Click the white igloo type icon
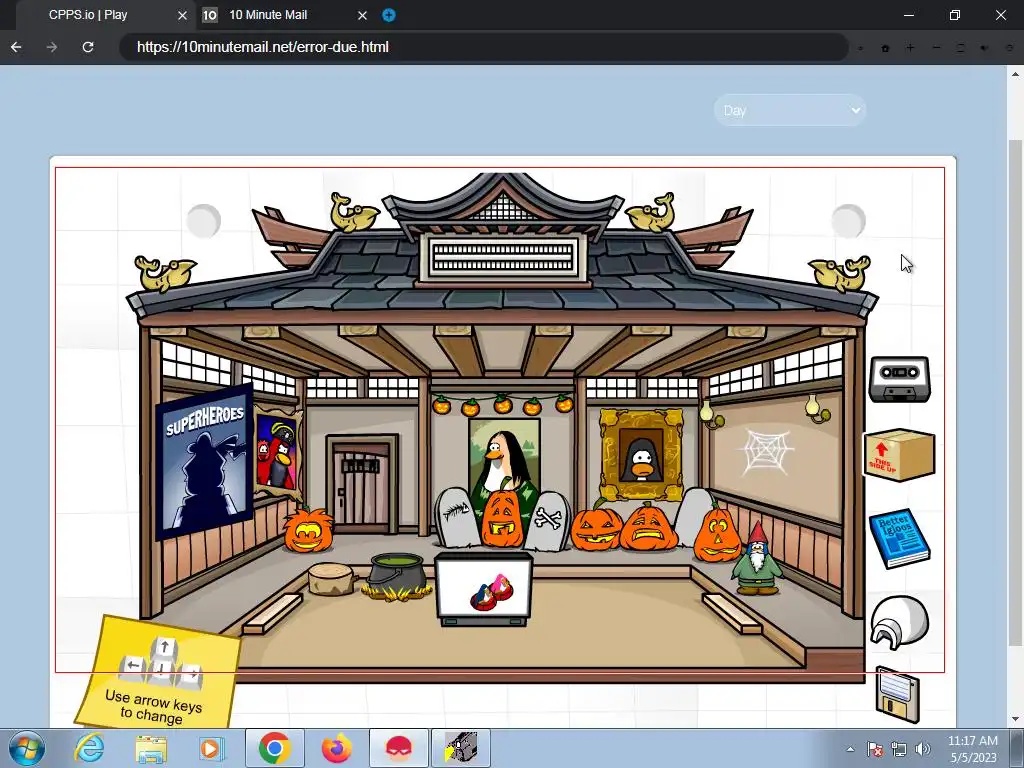This screenshot has height=768, width=1024. click(899, 622)
